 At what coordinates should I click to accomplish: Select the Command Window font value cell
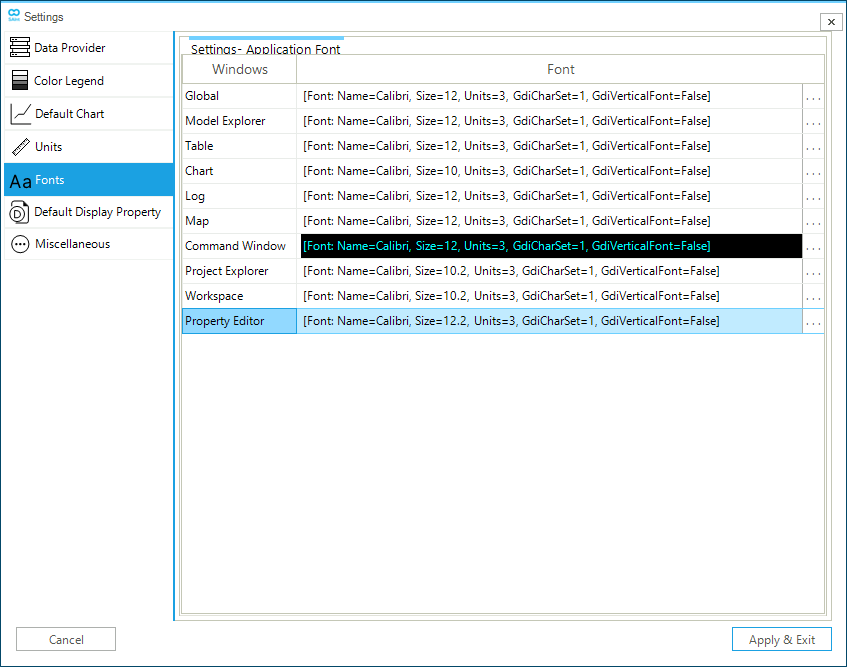click(550, 246)
